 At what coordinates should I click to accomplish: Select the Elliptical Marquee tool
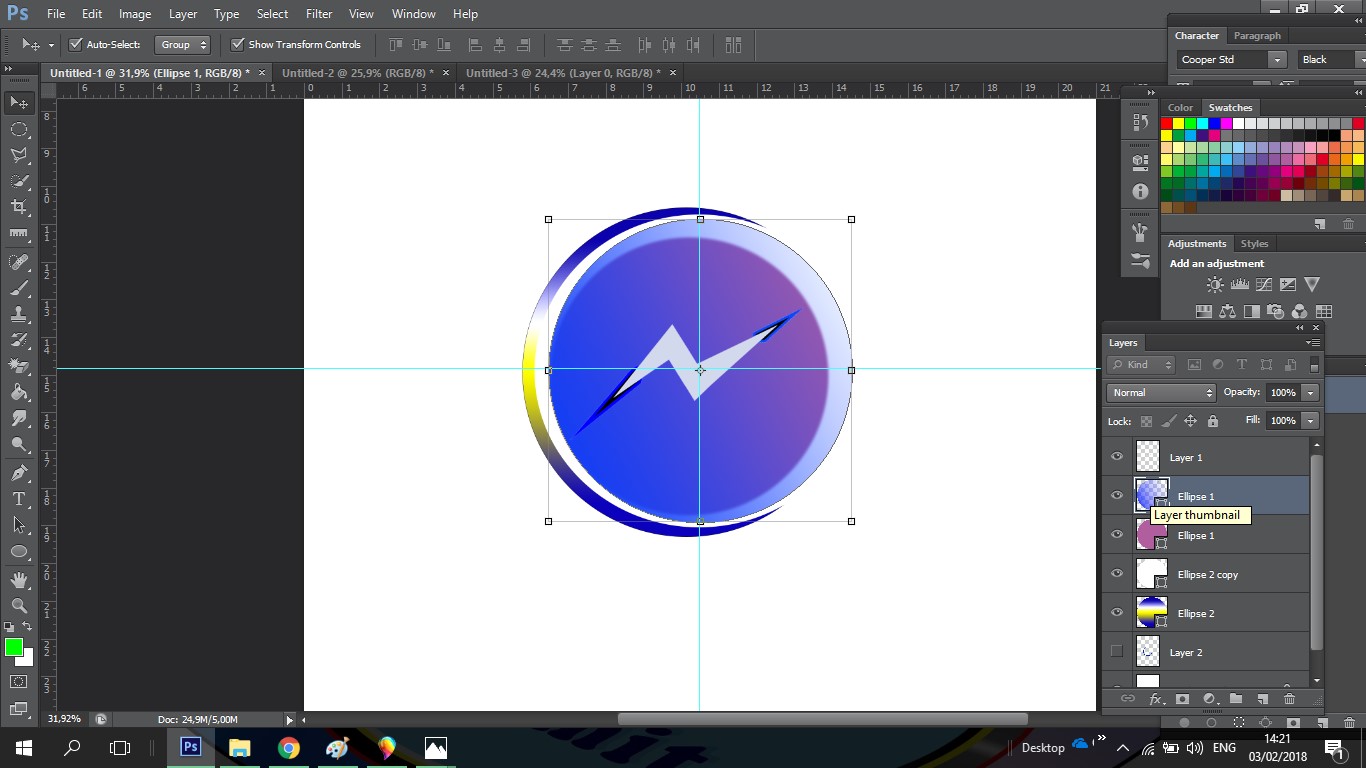pos(19,129)
